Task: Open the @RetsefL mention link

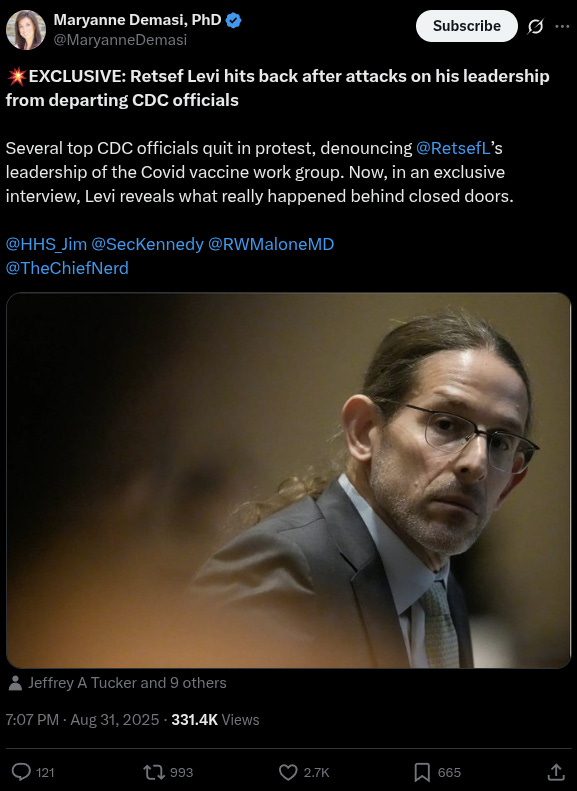Action: [453, 148]
